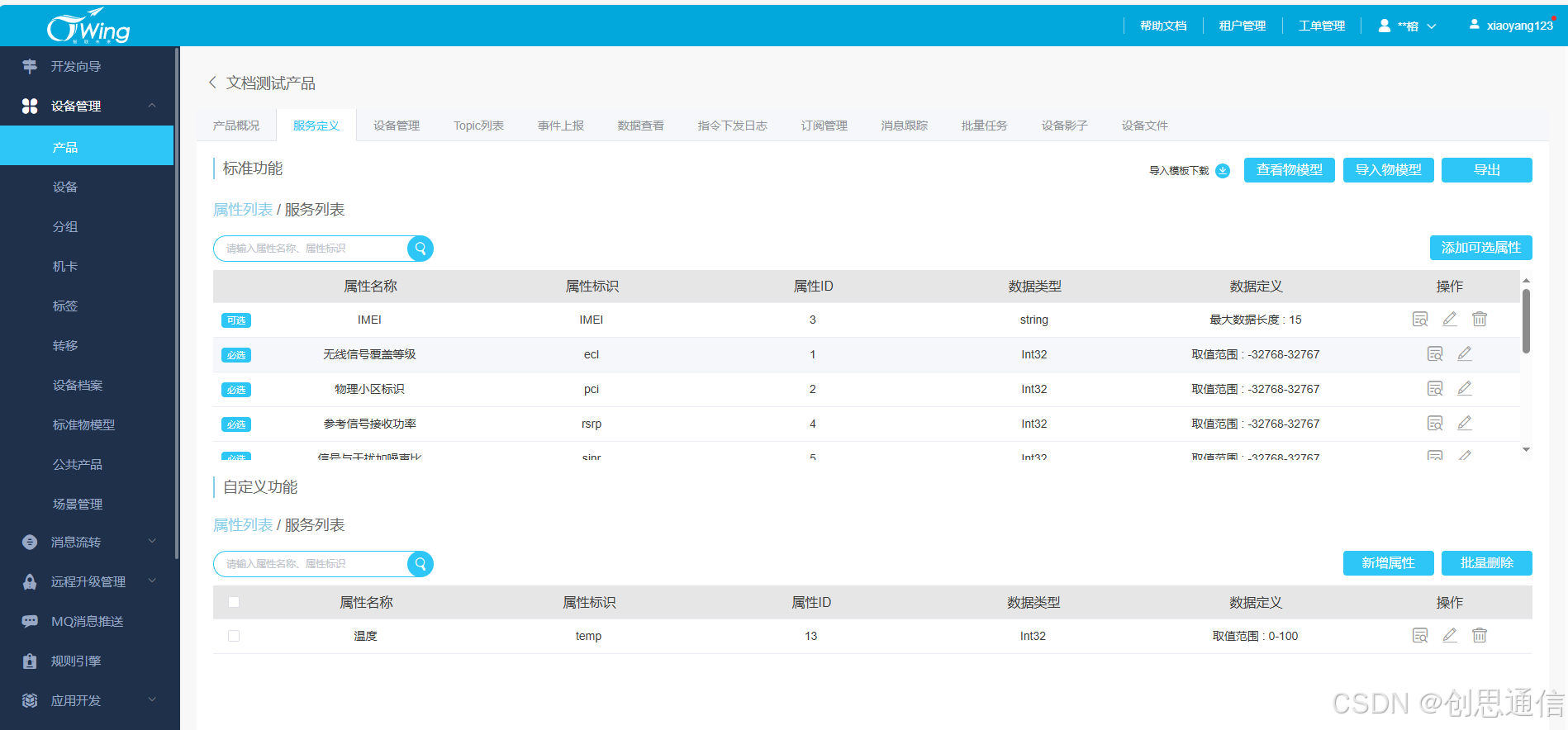Click the scrollbar down arrow of standard table
Screen dimensions: 1568x730
(x=1526, y=450)
